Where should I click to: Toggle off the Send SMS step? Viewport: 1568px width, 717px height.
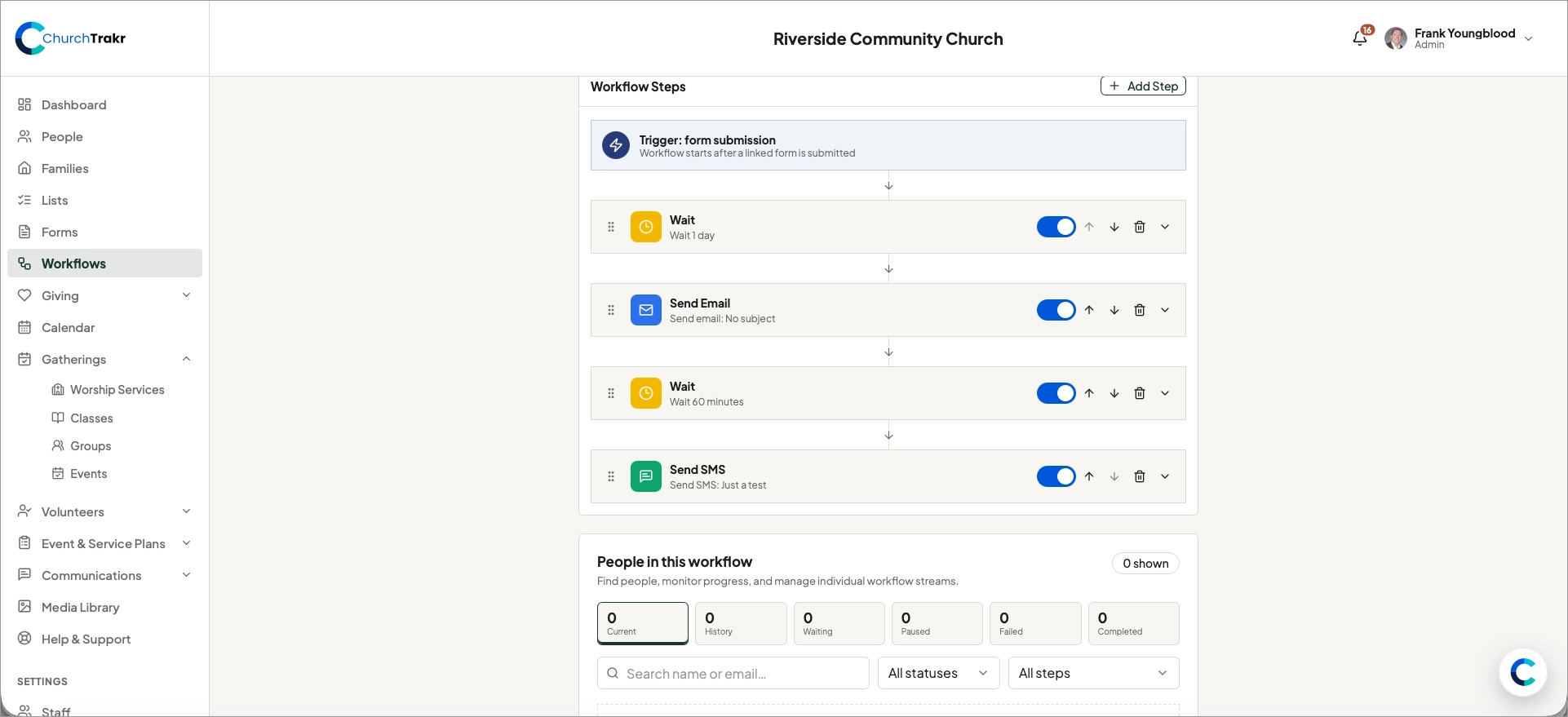[x=1056, y=476]
